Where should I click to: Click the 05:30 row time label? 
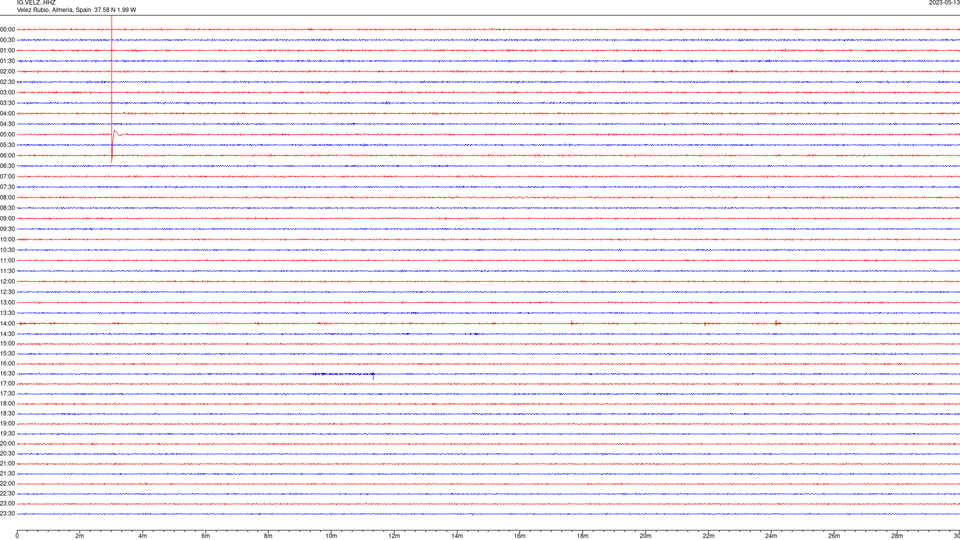click(7, 144)
